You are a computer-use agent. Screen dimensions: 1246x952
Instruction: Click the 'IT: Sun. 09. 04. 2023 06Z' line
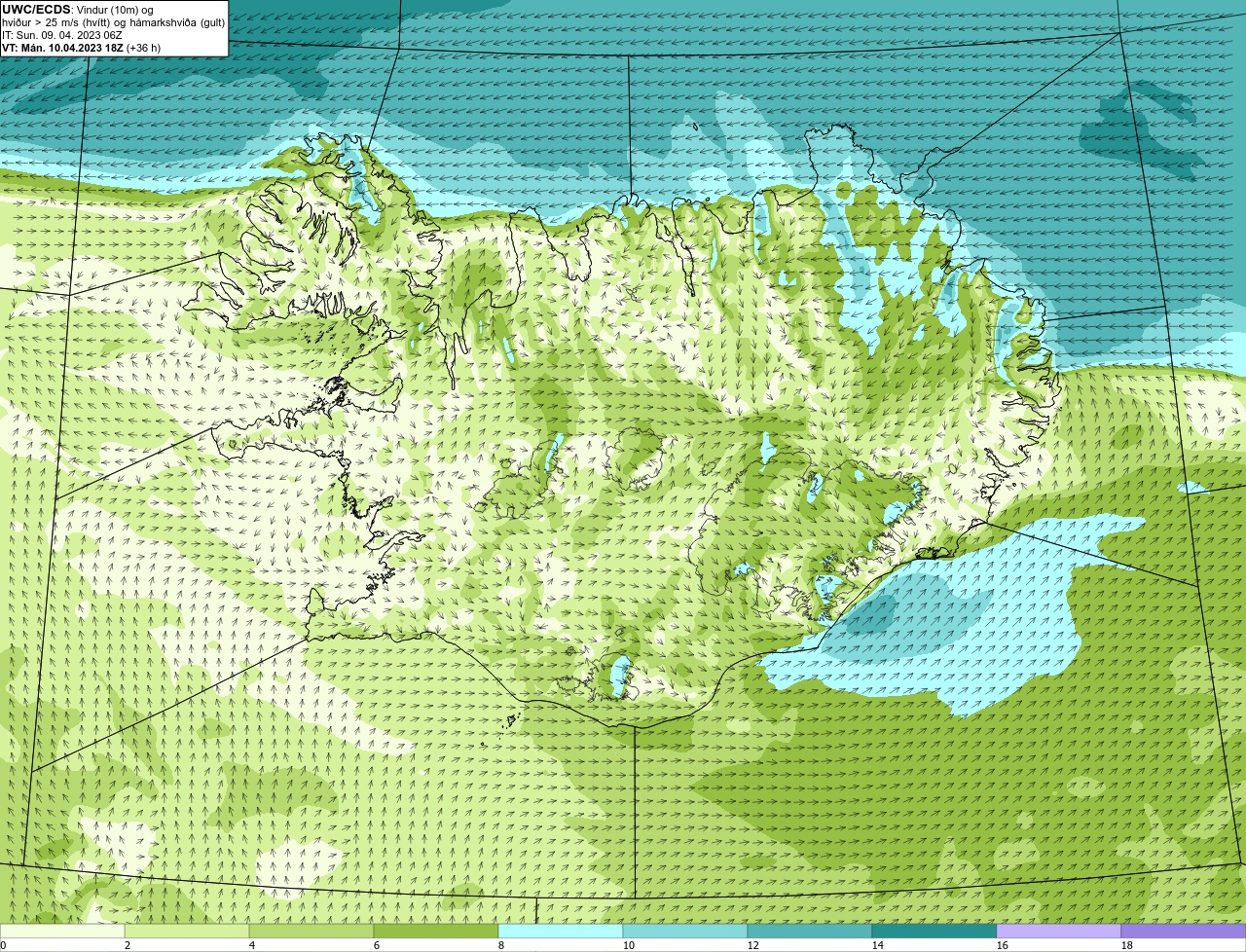(x=62, y=34)
